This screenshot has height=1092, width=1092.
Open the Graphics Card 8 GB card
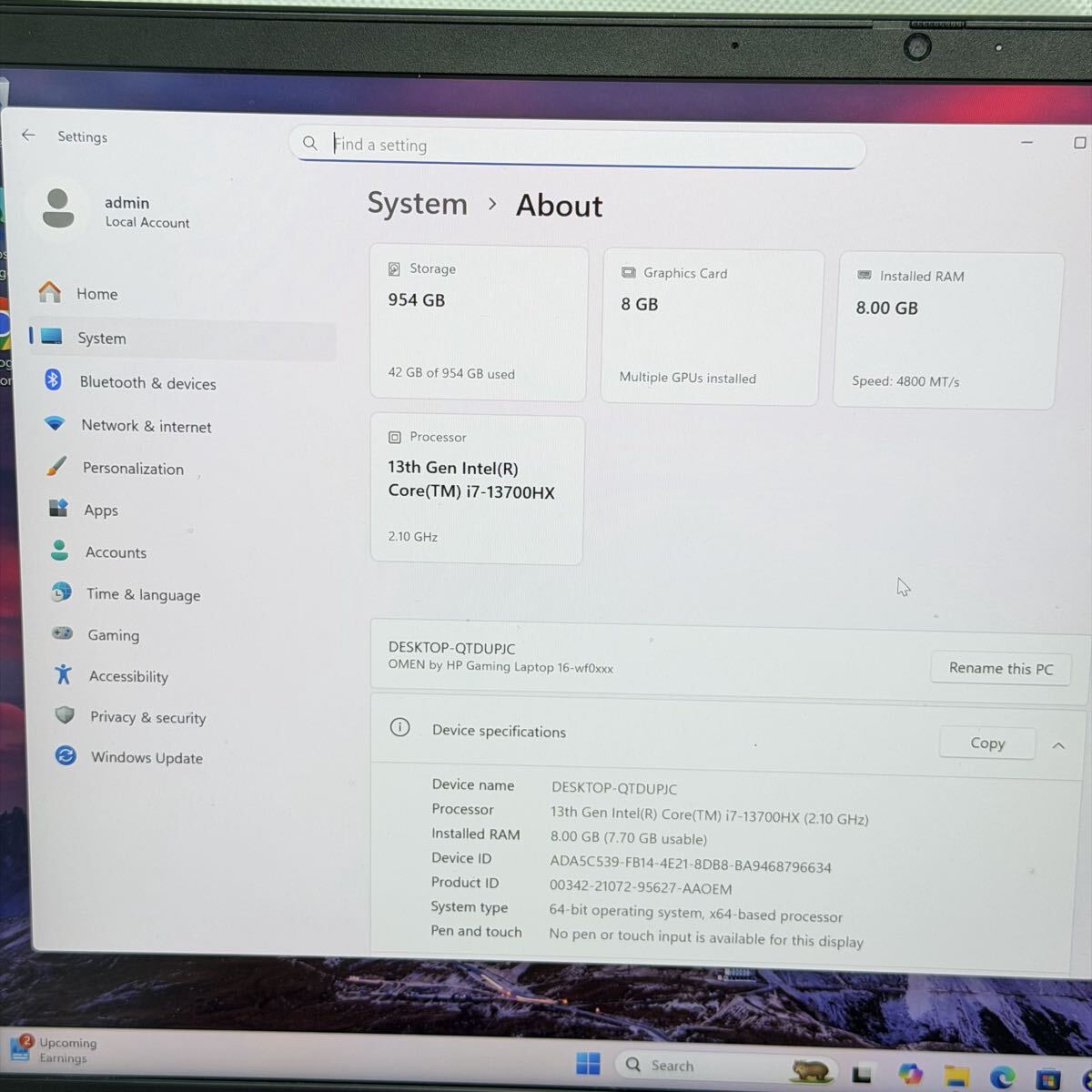[x=713, y=327]
